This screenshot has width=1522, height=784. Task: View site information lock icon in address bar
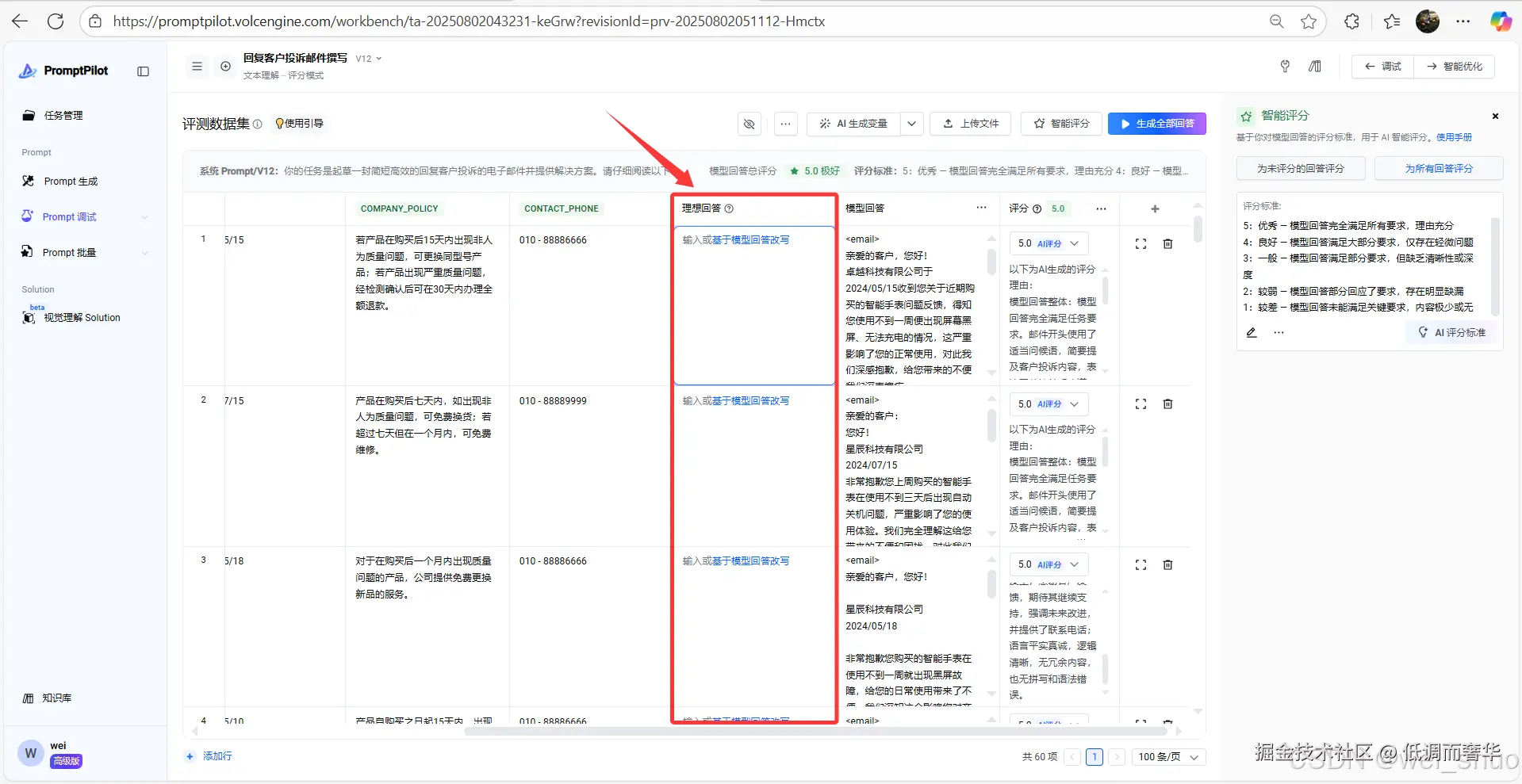point(95,21)
